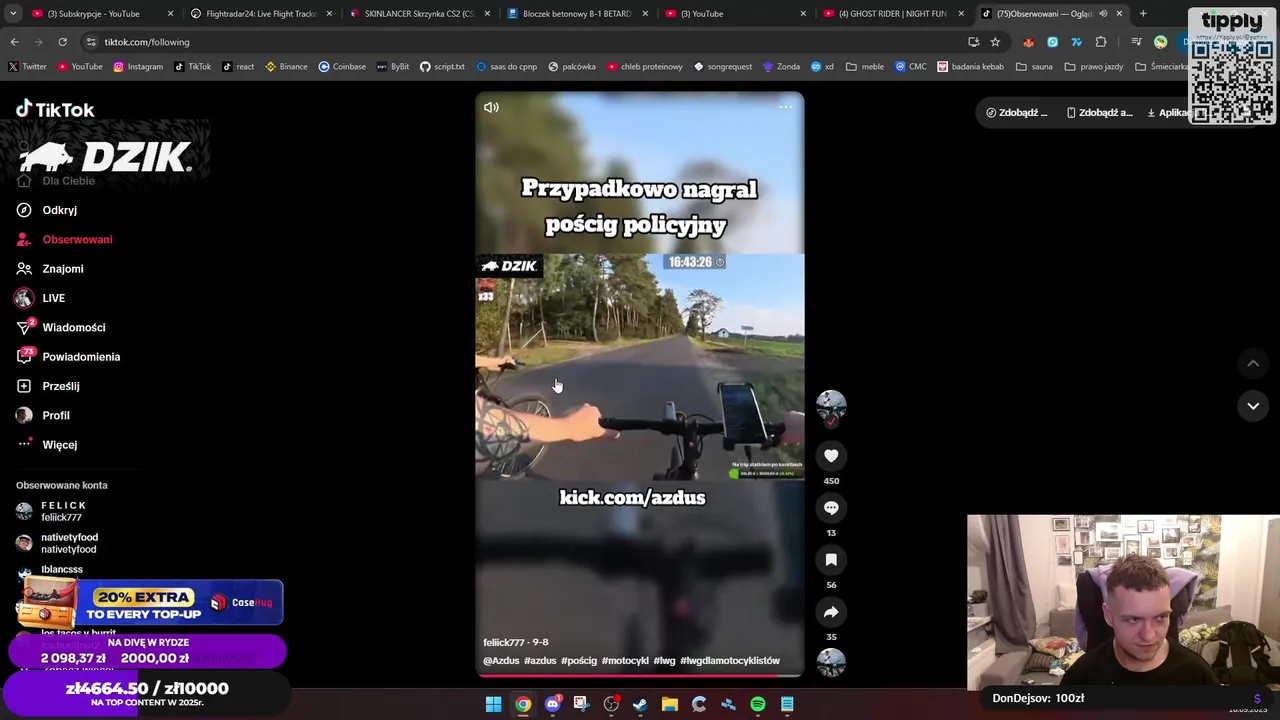The image size is (1280, 720).
Task: Like the video with the heart icon
Action: coord(831,456)
